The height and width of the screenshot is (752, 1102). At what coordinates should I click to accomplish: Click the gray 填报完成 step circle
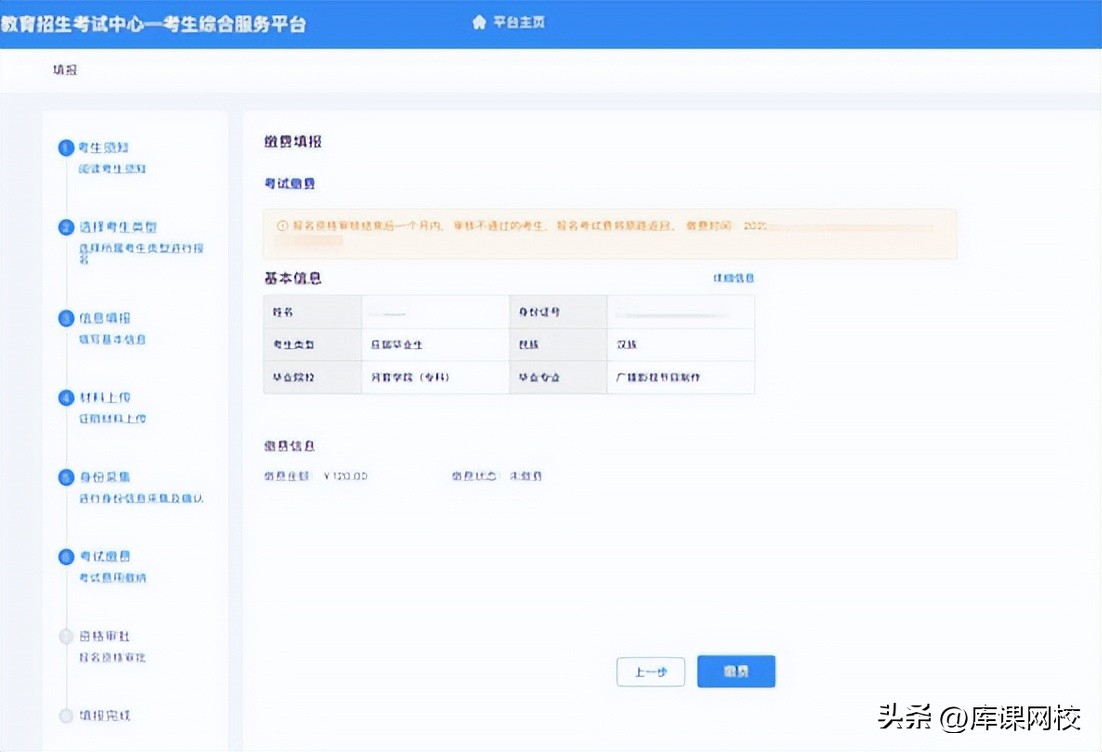(66, 716)
